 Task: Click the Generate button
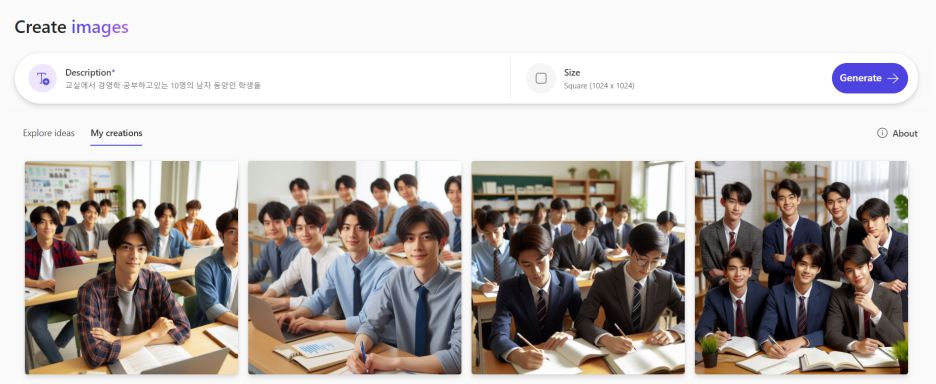point(869,78)
